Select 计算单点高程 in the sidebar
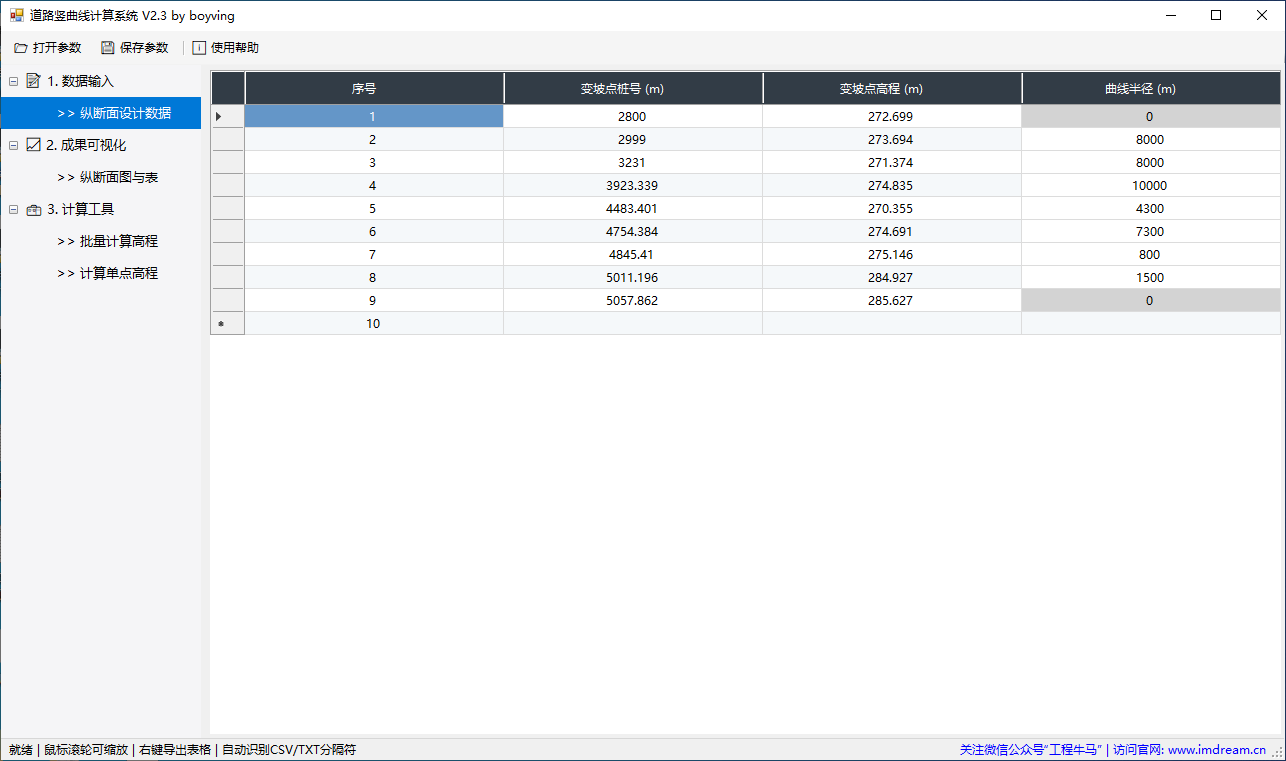1286x761 pixels. click(x=118, y=273)
